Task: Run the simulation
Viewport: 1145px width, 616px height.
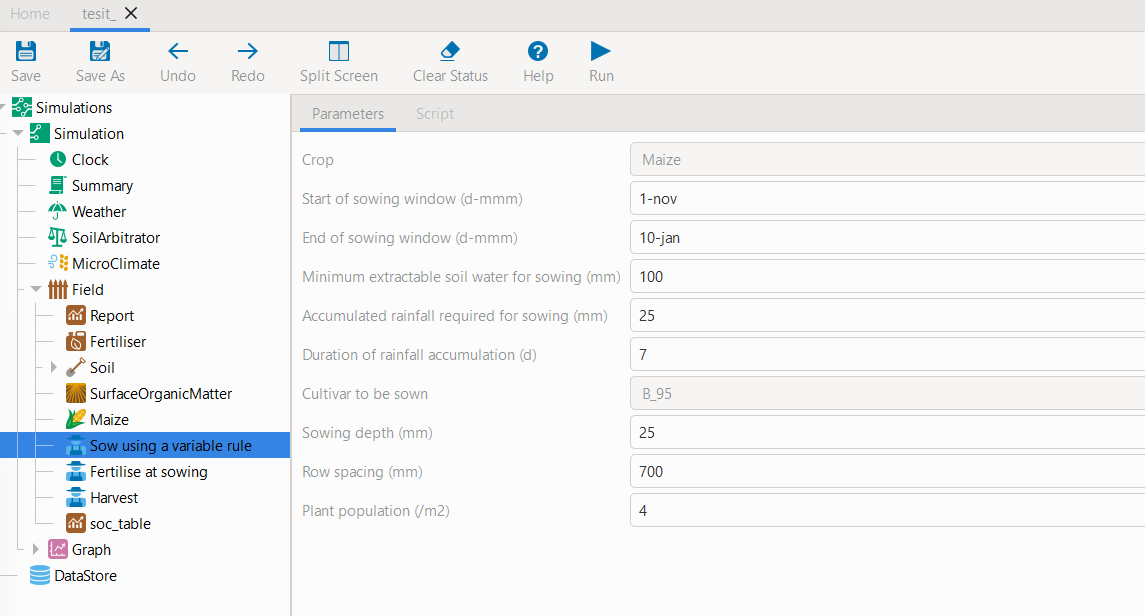Action: [601, 52]
